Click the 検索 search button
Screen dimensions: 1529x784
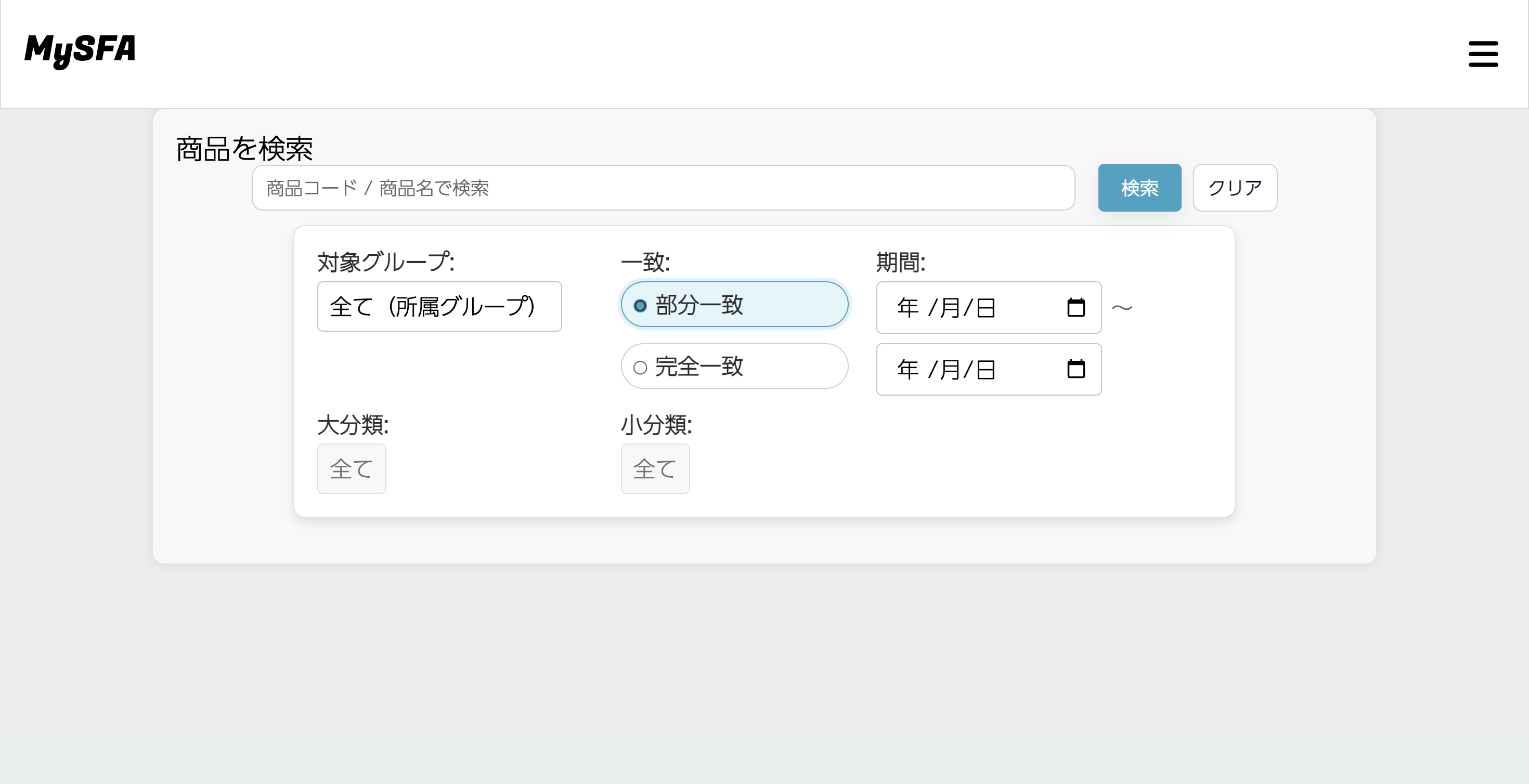tap(1139, 188)
